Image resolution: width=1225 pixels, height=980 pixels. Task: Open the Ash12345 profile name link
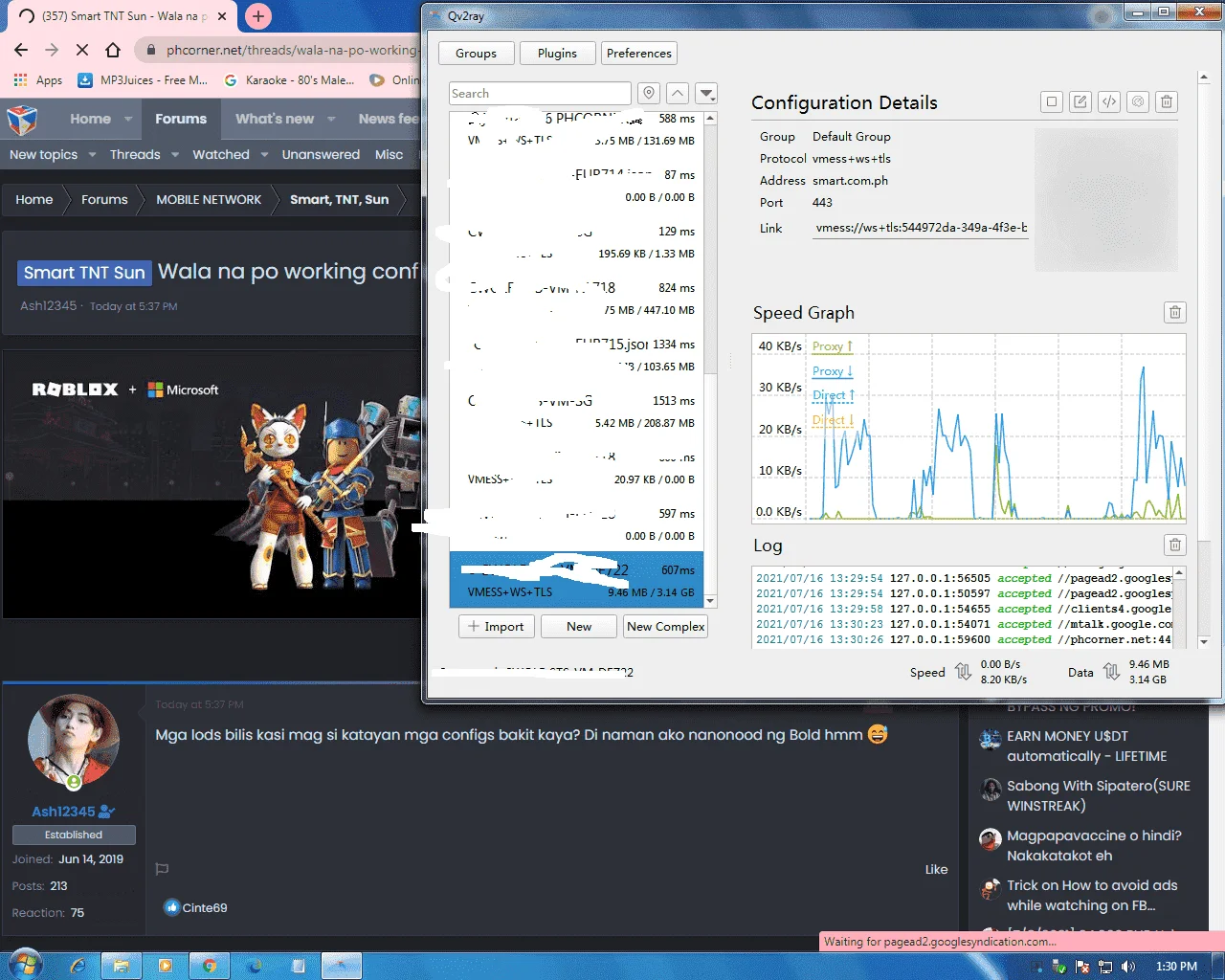63,811
